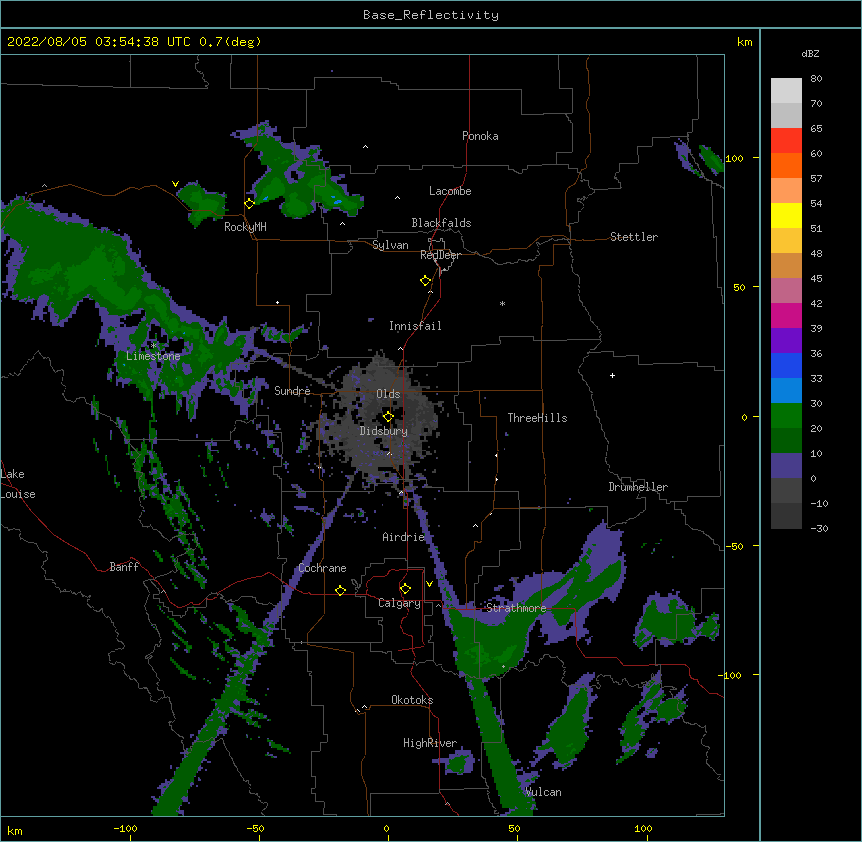The height and width of the screenshot is (842, 862).
Task: Click the Lacombe city label
Action: 450,191
